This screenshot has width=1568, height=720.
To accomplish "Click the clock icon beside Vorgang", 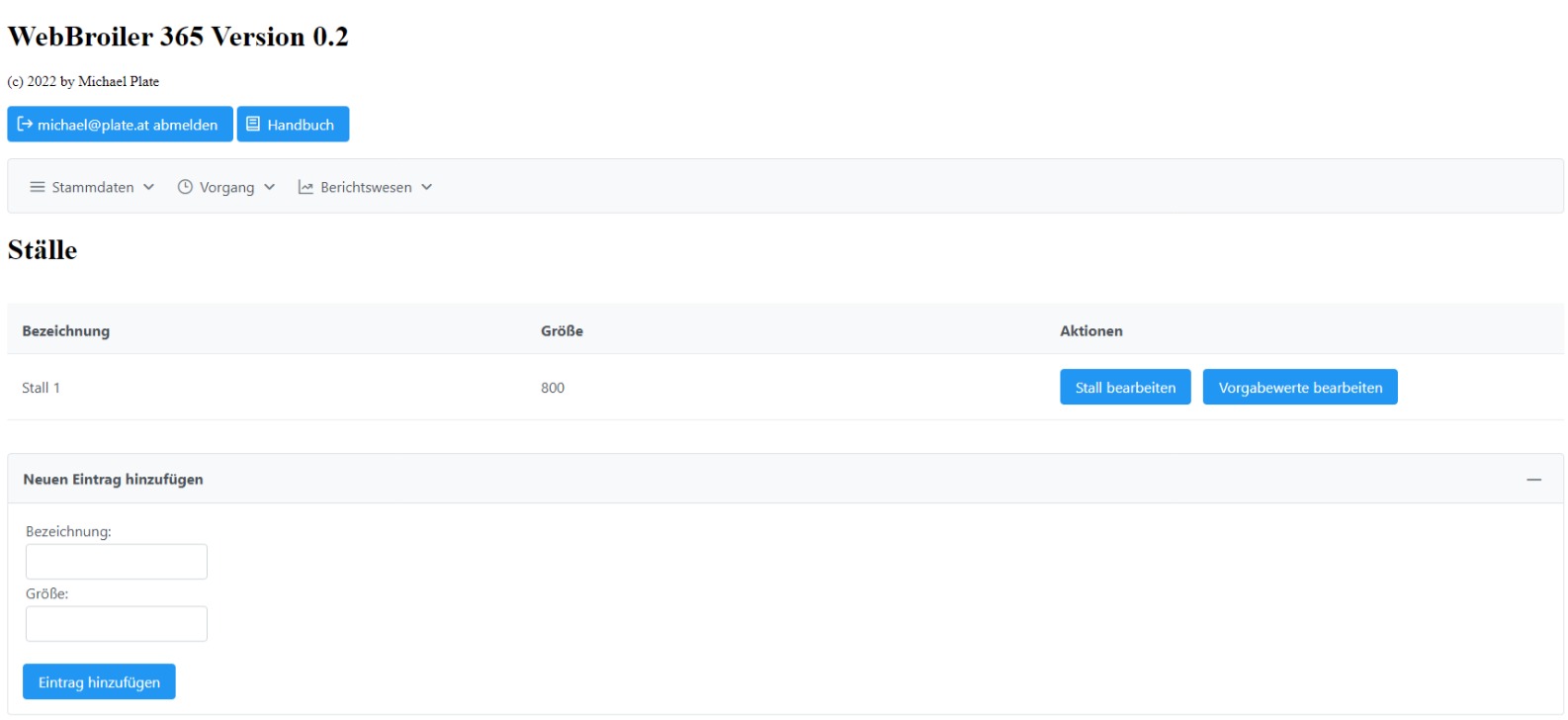I will coord(185,187).
